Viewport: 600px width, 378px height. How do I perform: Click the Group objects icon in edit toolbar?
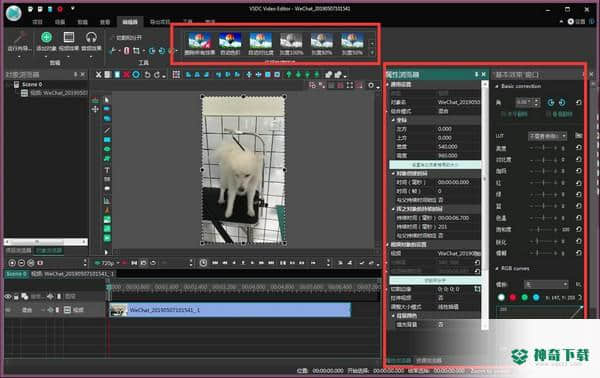328,75
